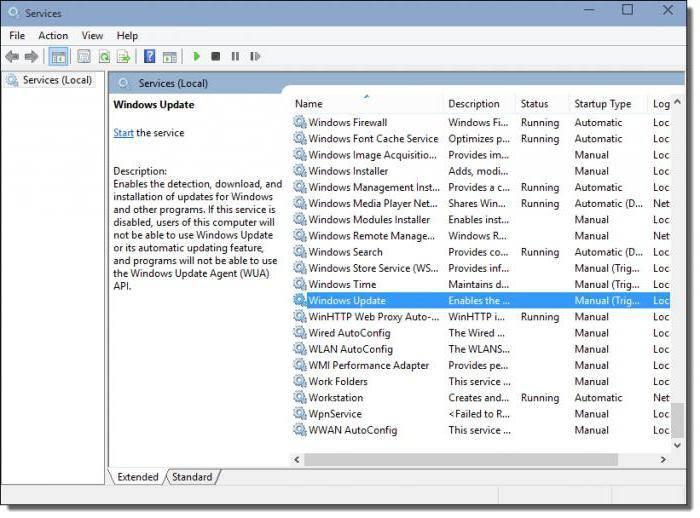Image resolution: width=700 pixels, height=518 pixels.
Task: Click the Restart Service icon
Action: (255, 56)
